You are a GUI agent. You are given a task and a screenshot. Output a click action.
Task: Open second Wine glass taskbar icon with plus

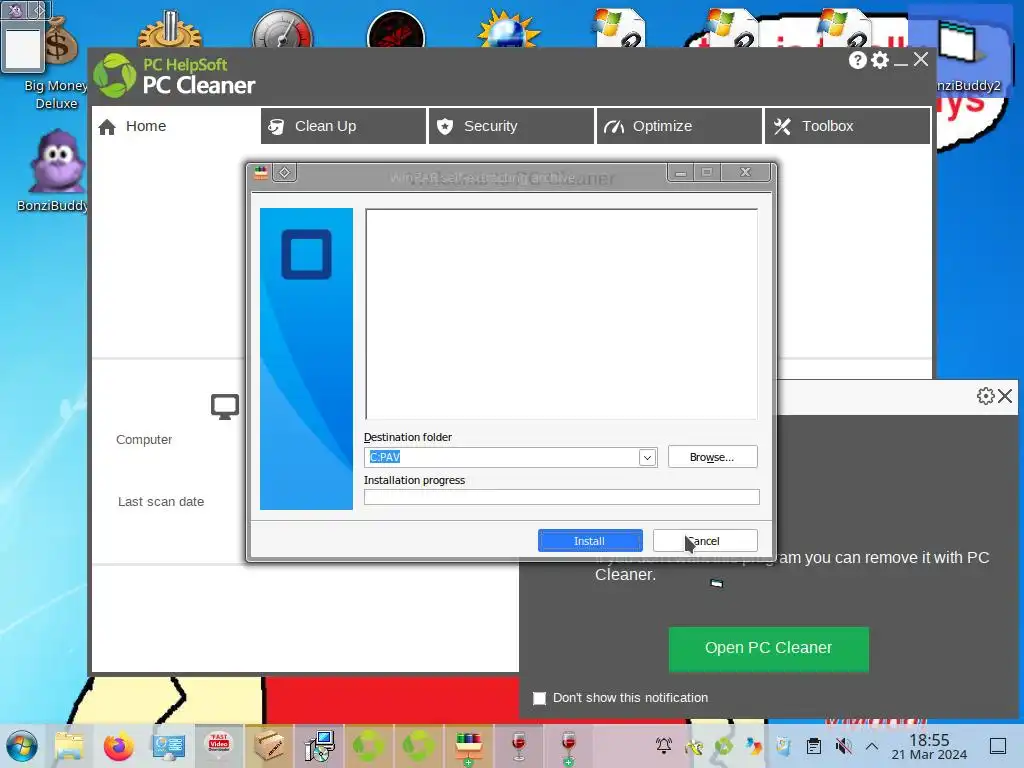tap(569, 747)
